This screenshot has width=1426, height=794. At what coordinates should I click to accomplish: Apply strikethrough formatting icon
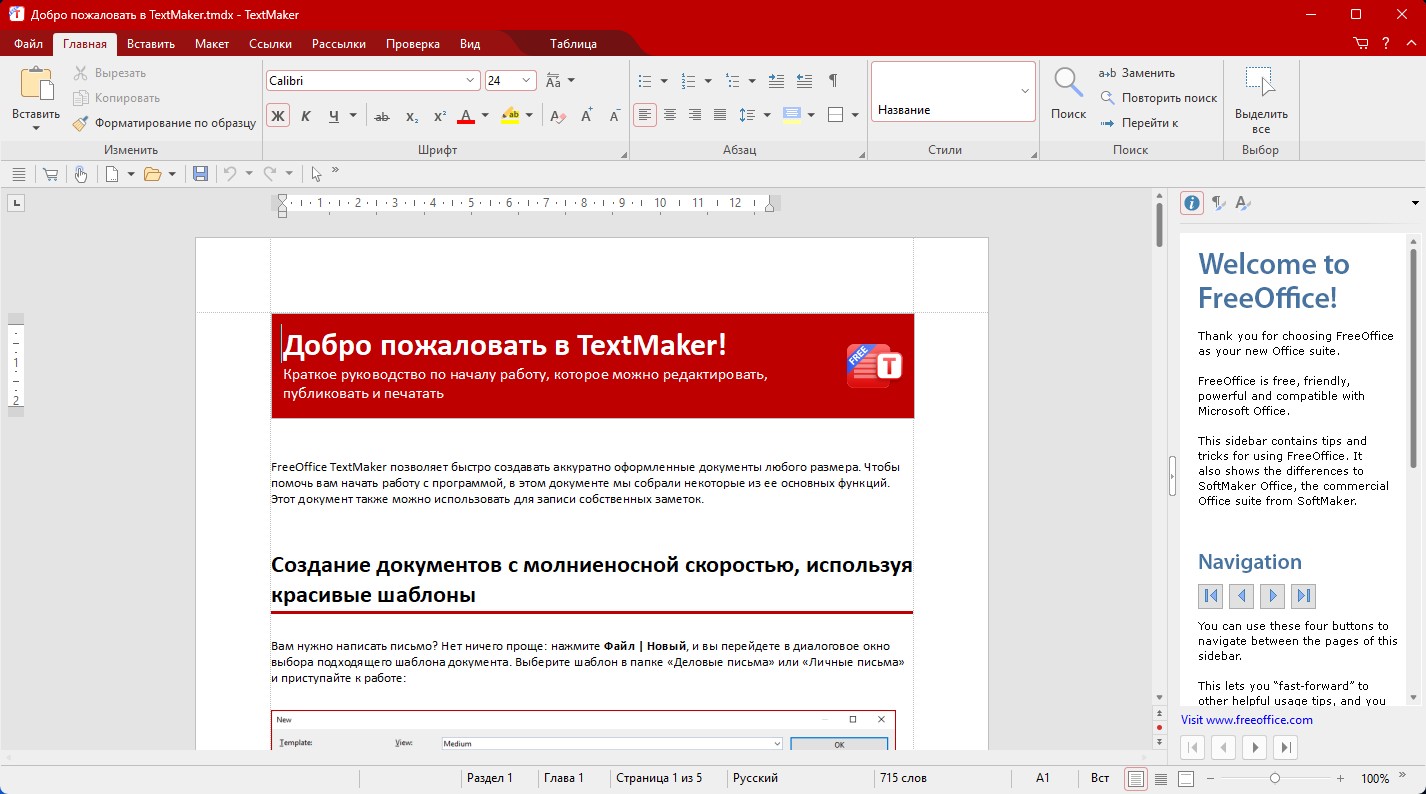click(x=381, y=116)
